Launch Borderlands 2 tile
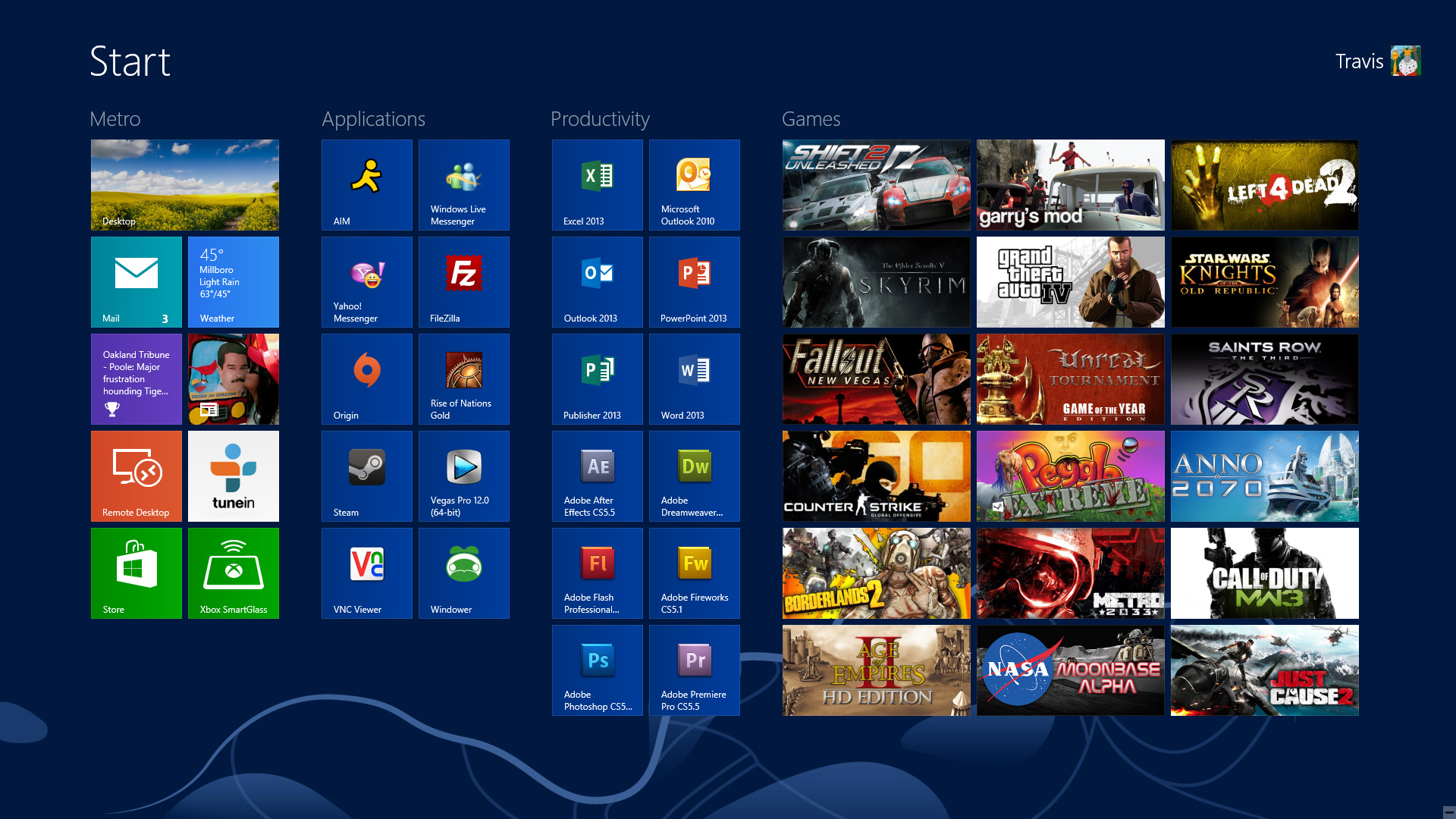 coord(877,573)
